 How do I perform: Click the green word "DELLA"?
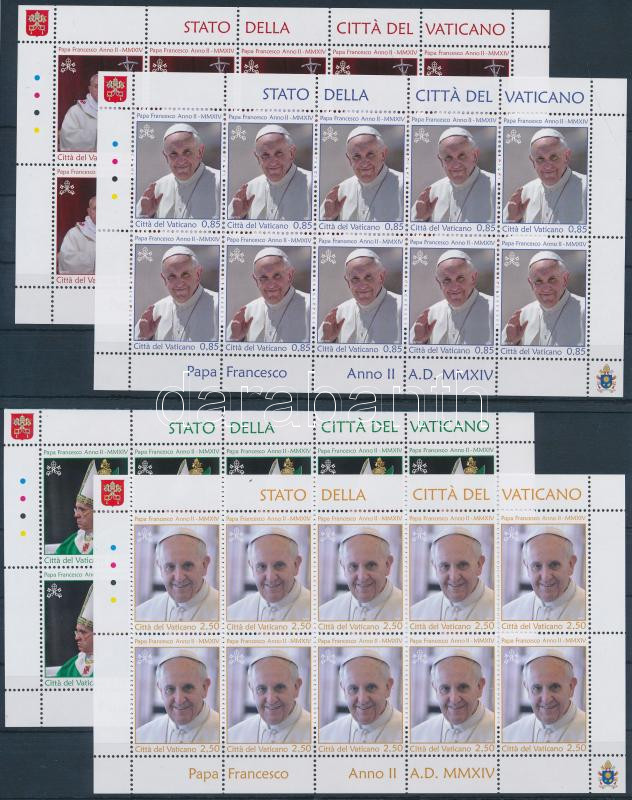(x=252, y=427)
